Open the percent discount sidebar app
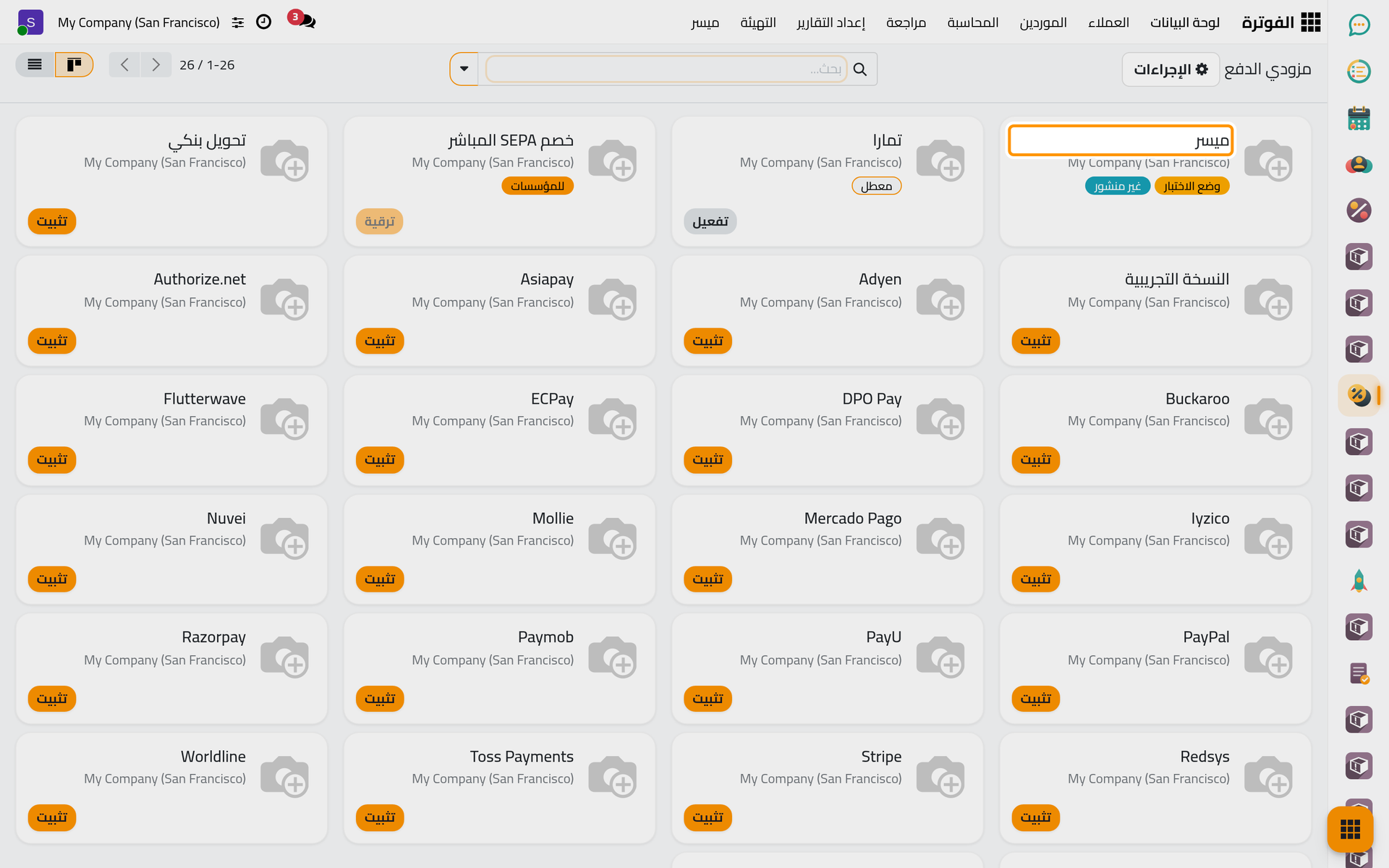This screenshot has height=868, width=1389. (1359, 210)
